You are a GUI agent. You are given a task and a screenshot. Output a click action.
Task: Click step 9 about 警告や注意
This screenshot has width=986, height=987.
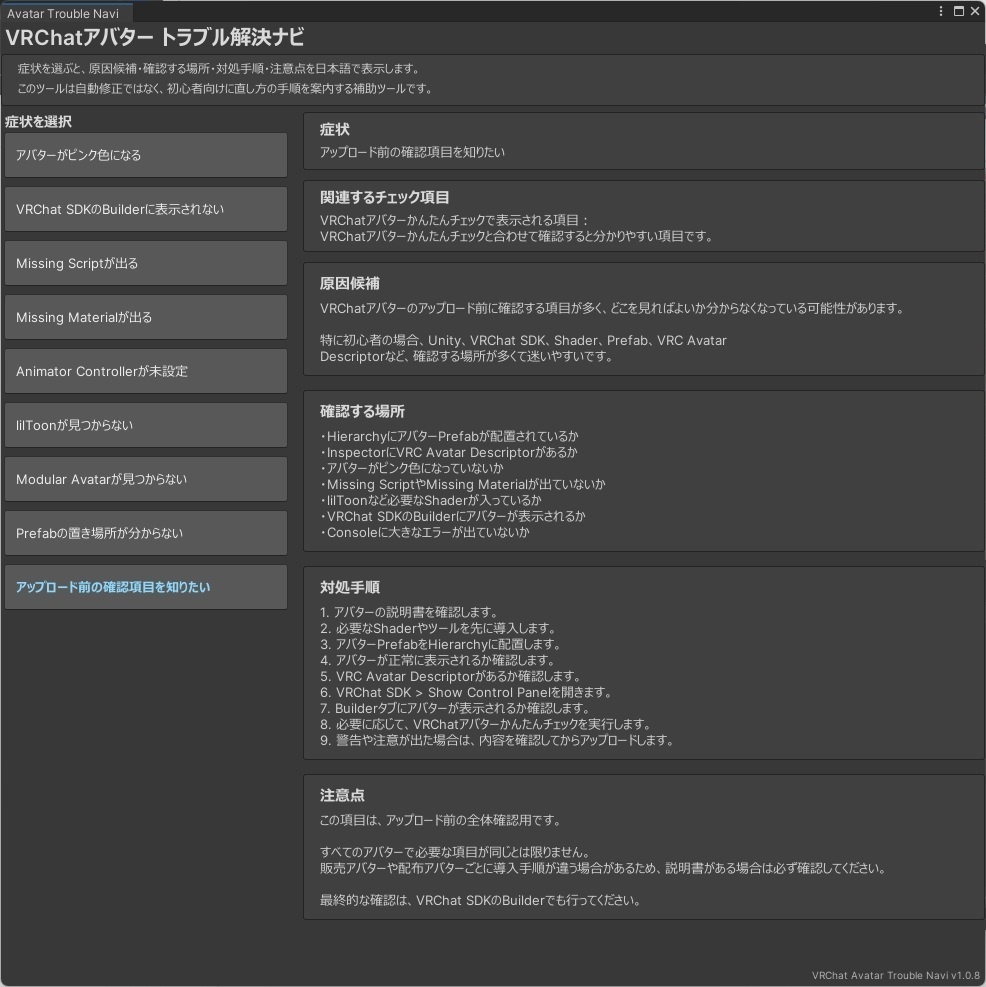pyautogui.click(x=497, y=740)
